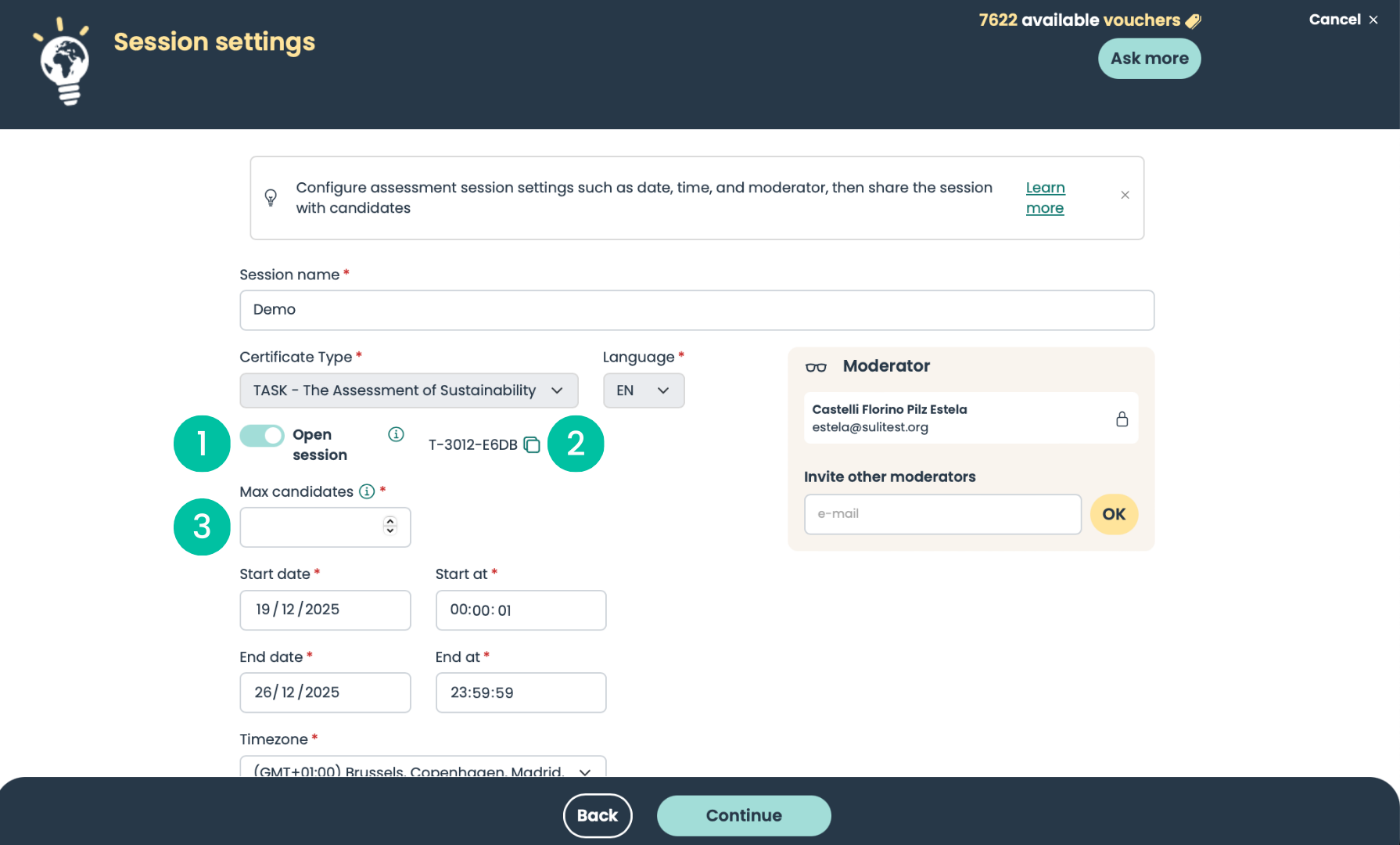Click the Moderator glasses icon
Screen dimensions: 1400x845
click(x=816, y=367)
